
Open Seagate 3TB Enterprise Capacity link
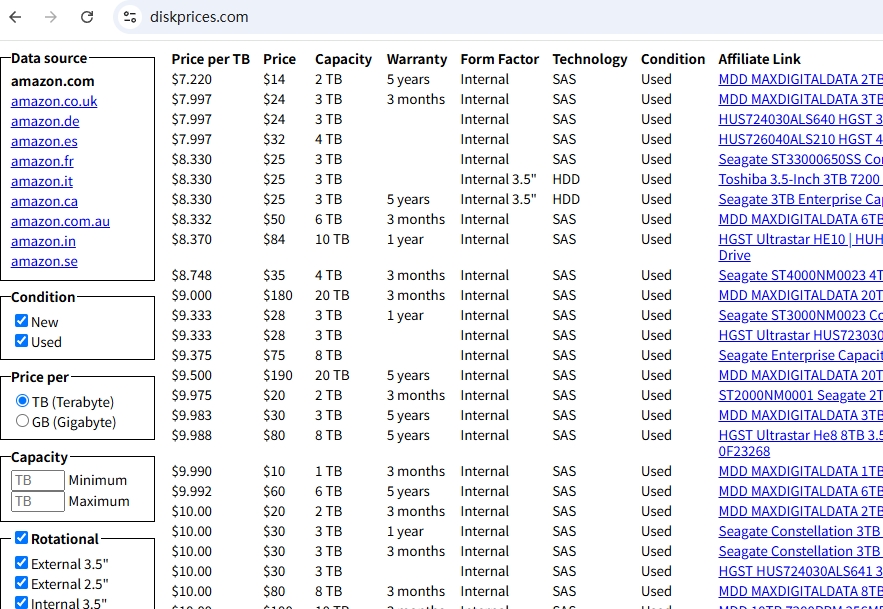800,199
